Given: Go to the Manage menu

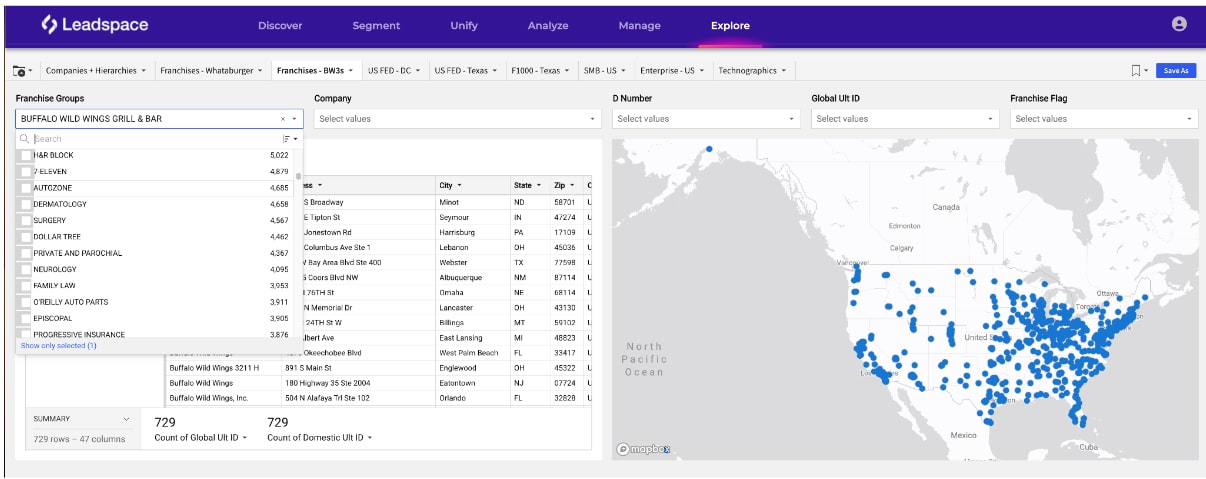Looking at the screenshot, I should (639, 25).
